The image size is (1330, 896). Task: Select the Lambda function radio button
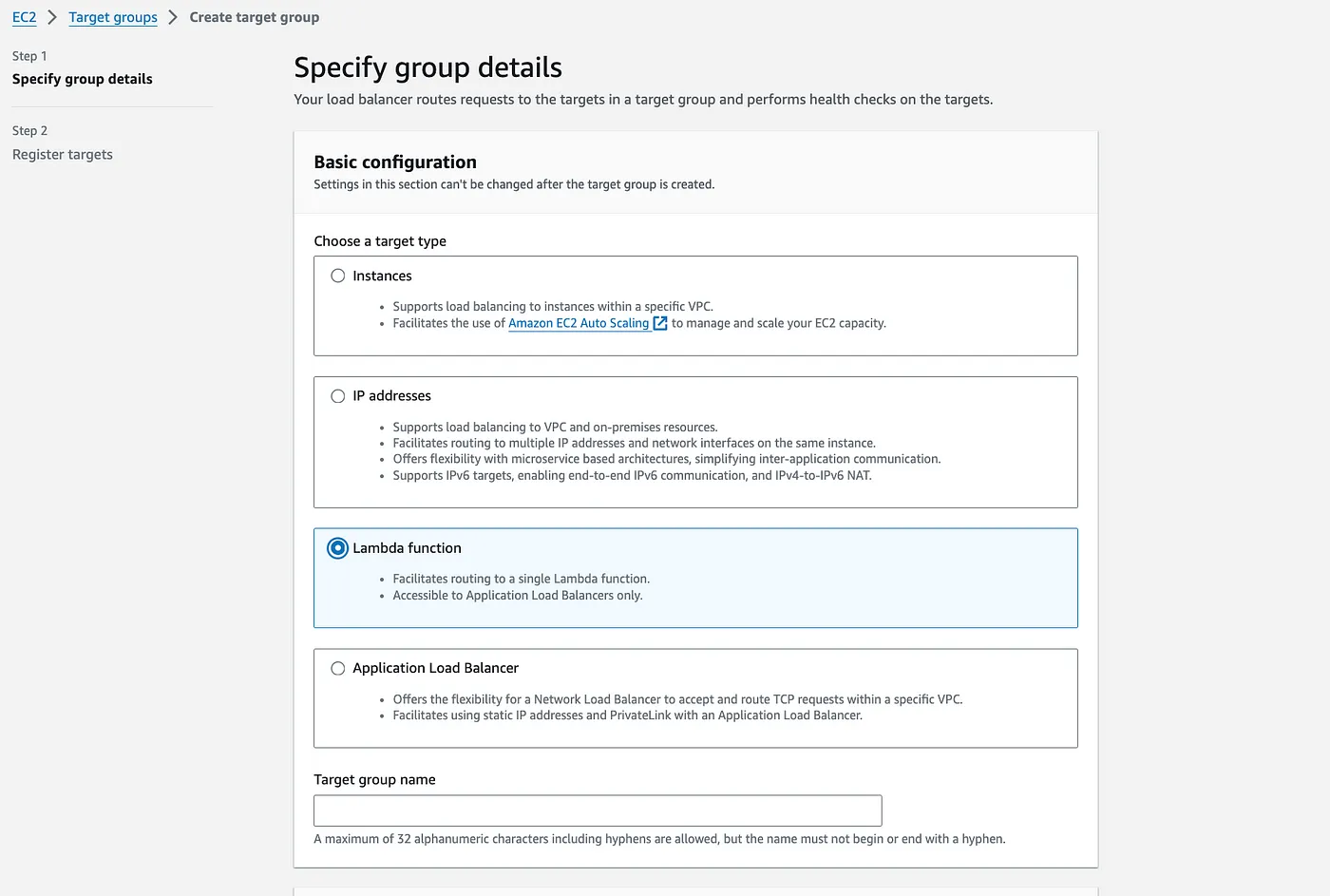tap(337, 548)
